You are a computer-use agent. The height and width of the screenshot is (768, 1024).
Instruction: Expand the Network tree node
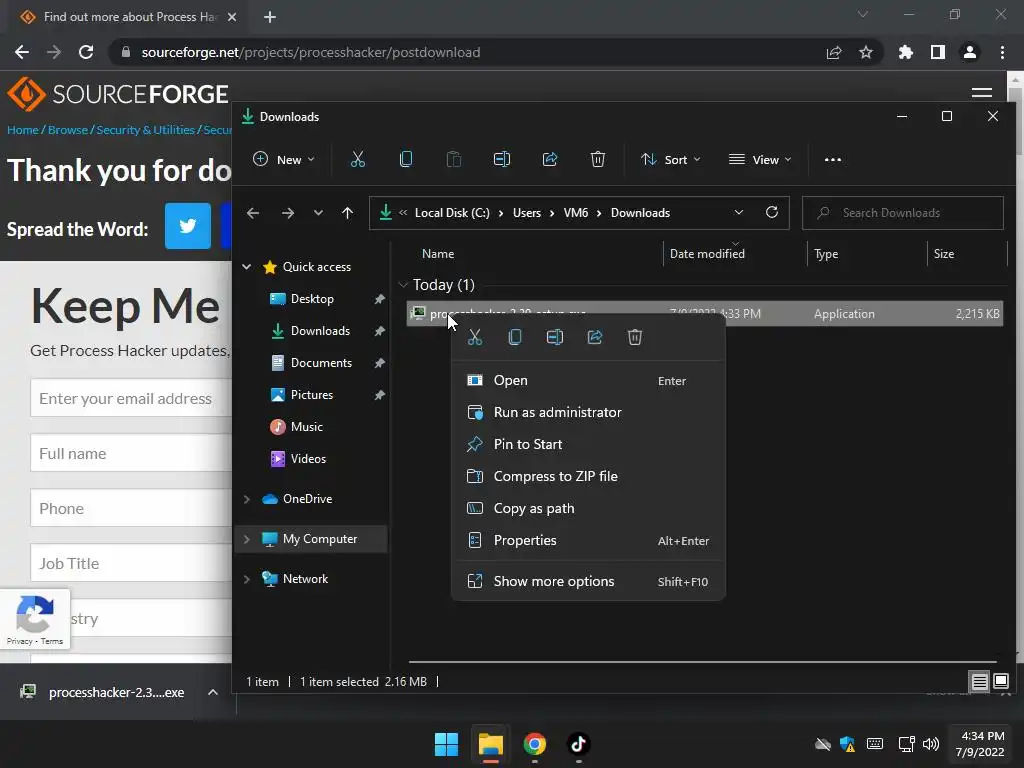point(247,579)
